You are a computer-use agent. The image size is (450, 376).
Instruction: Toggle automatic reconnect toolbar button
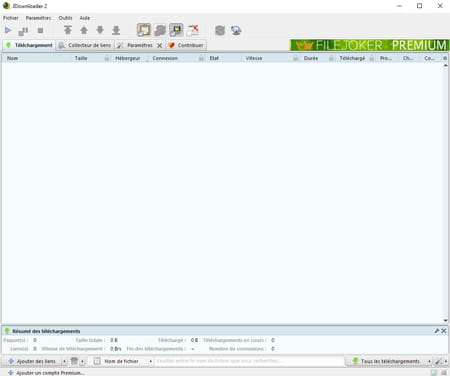point(160,30)
